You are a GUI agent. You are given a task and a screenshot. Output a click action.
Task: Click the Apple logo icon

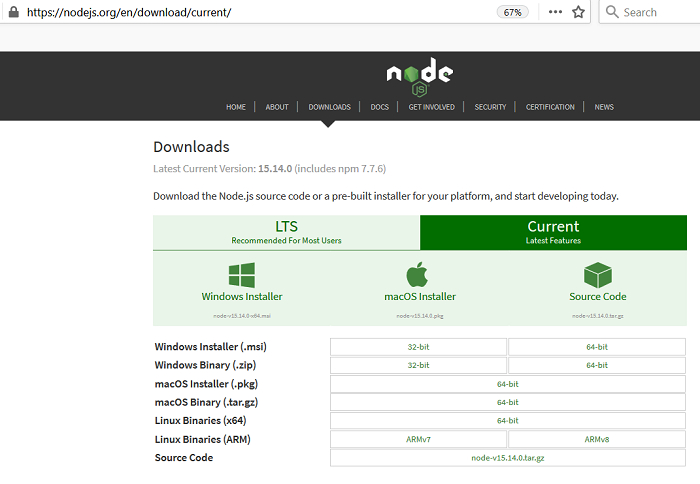tap(417, 274)
